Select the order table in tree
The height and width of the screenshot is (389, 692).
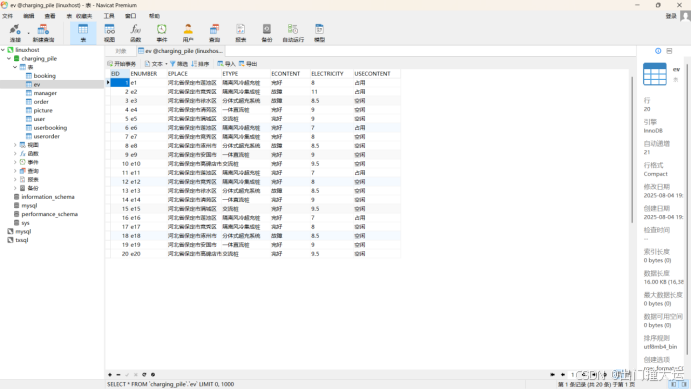41,102
